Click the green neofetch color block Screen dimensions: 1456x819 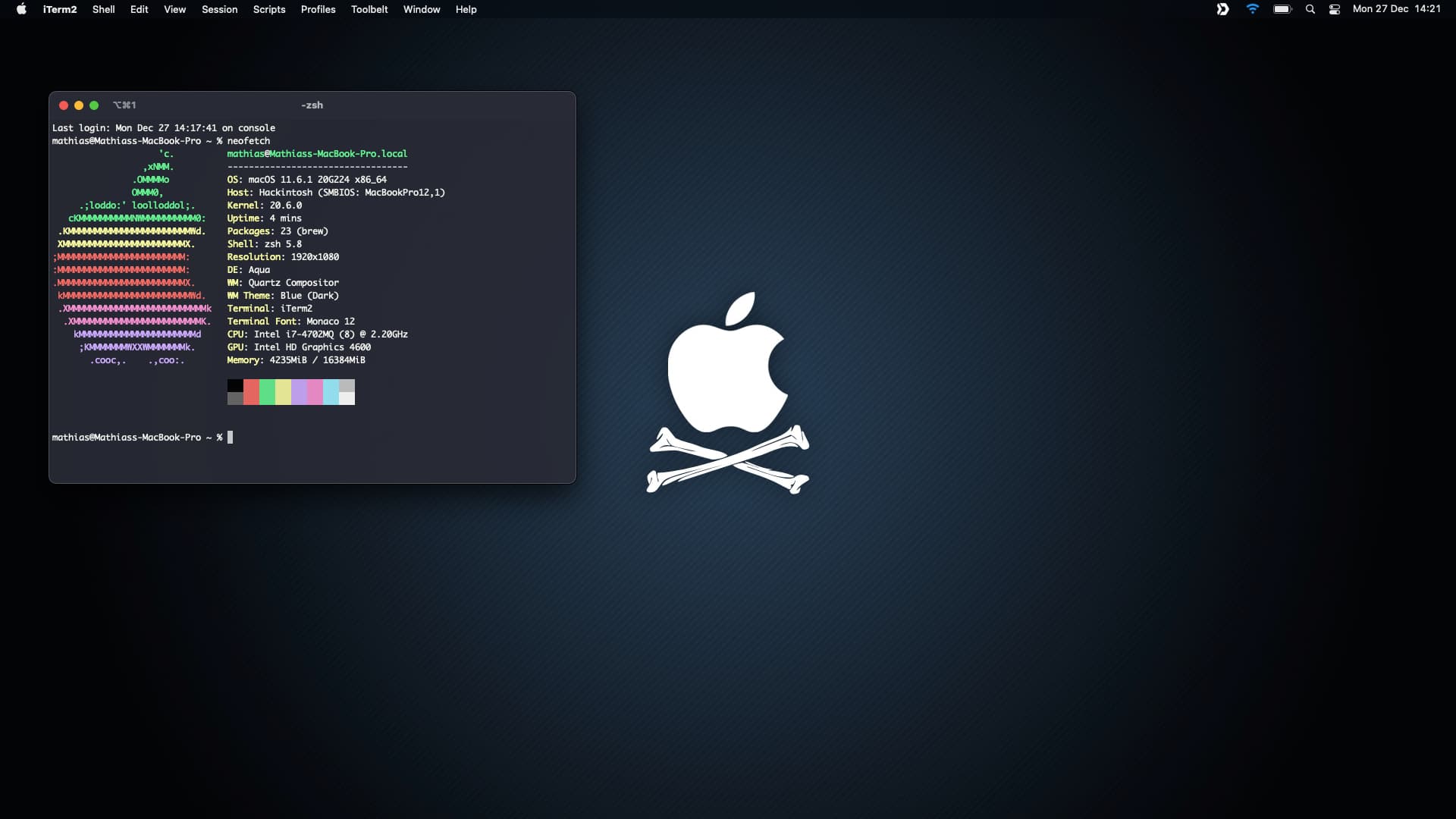[267, 392]
